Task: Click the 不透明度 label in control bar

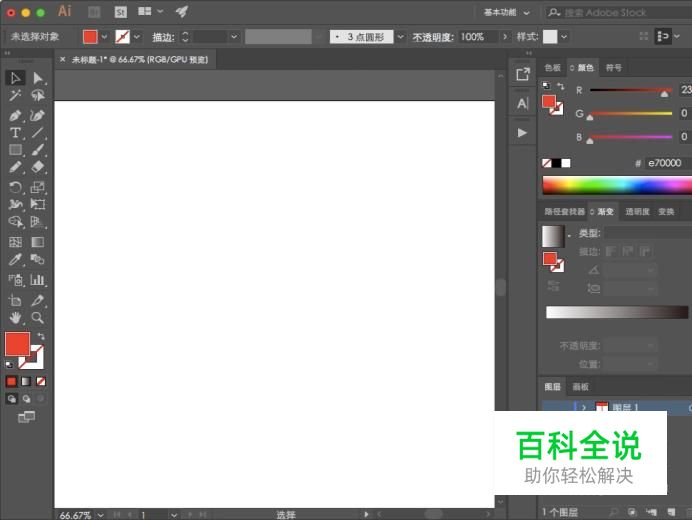Action: pyautogui.click(x=433, y=37)
